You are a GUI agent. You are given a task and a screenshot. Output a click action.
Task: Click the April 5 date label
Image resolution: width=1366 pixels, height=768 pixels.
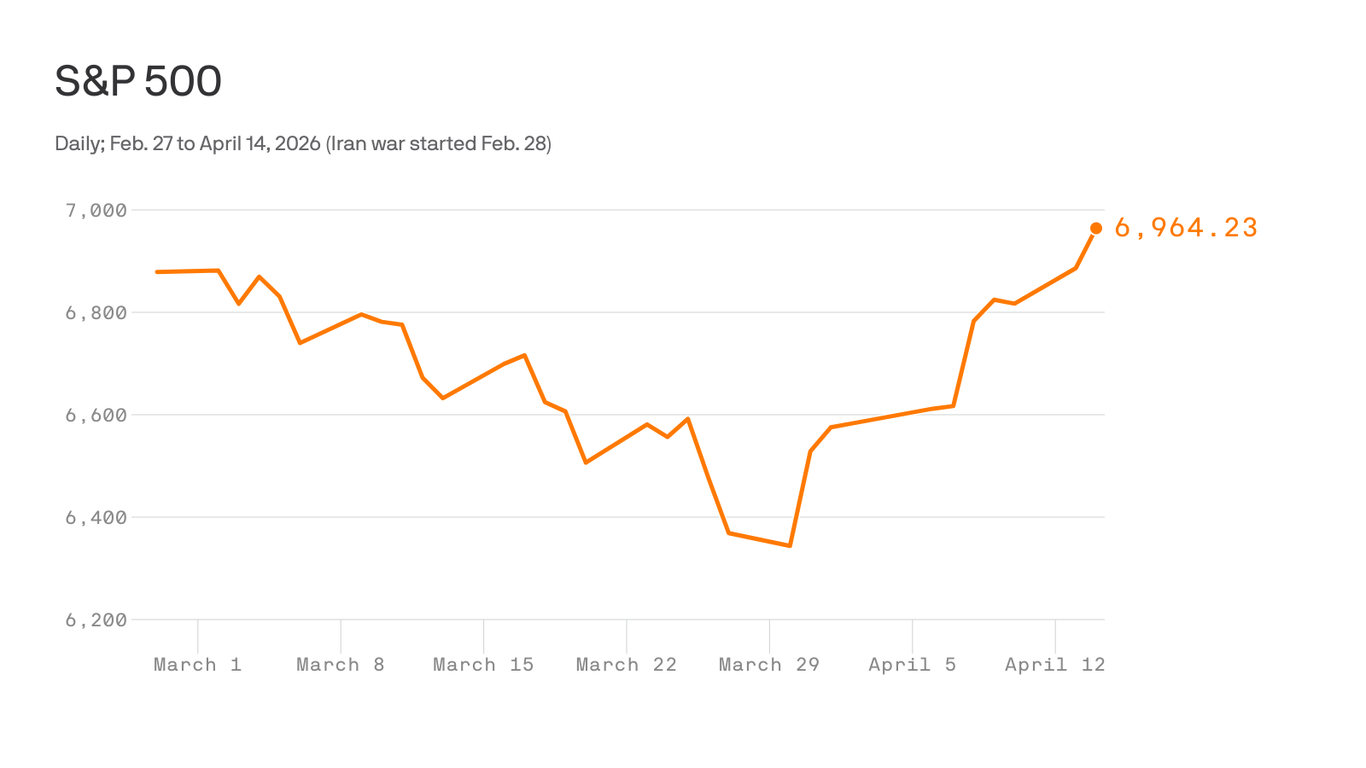[912, 665]
